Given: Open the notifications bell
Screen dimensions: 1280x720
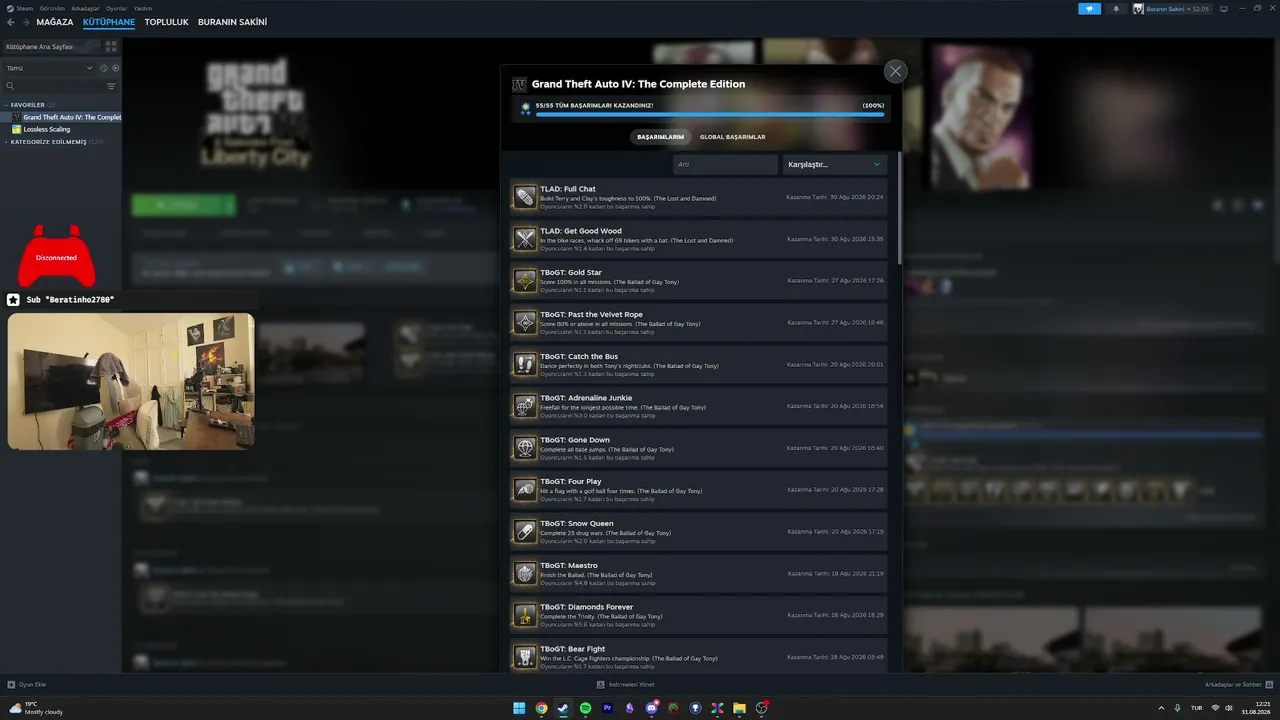Looking at the screenshot, I should (1116, 9).
